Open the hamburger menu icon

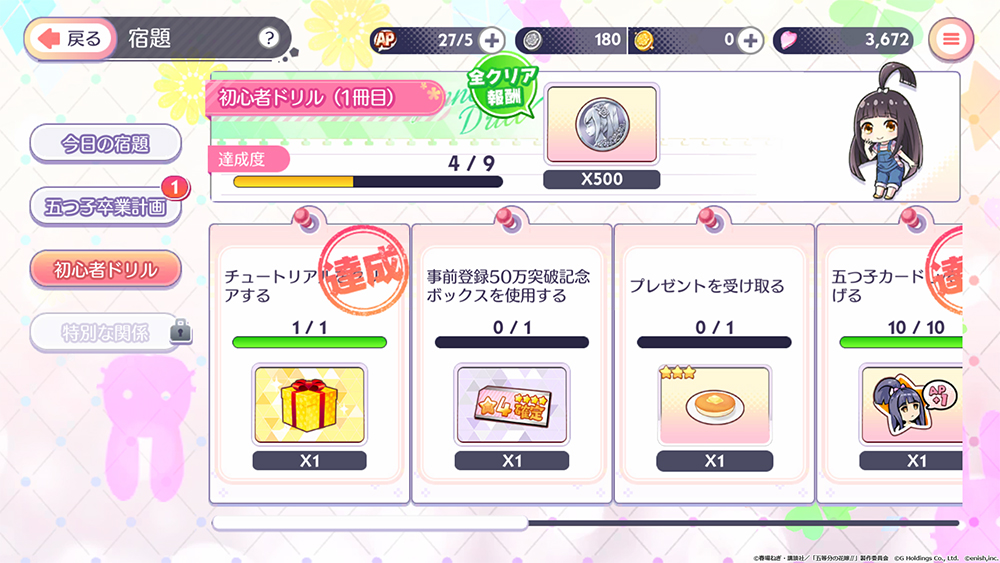[951, 40]
